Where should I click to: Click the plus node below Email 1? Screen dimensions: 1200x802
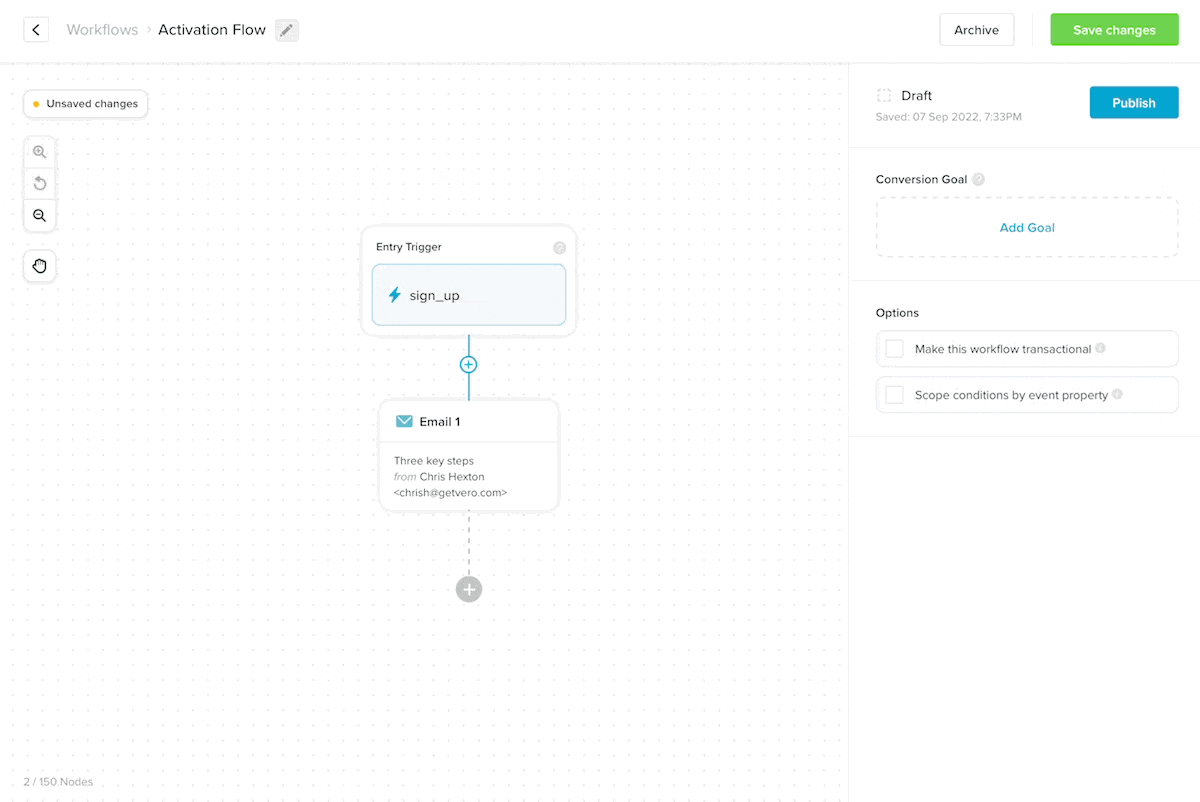pos(468,589)
